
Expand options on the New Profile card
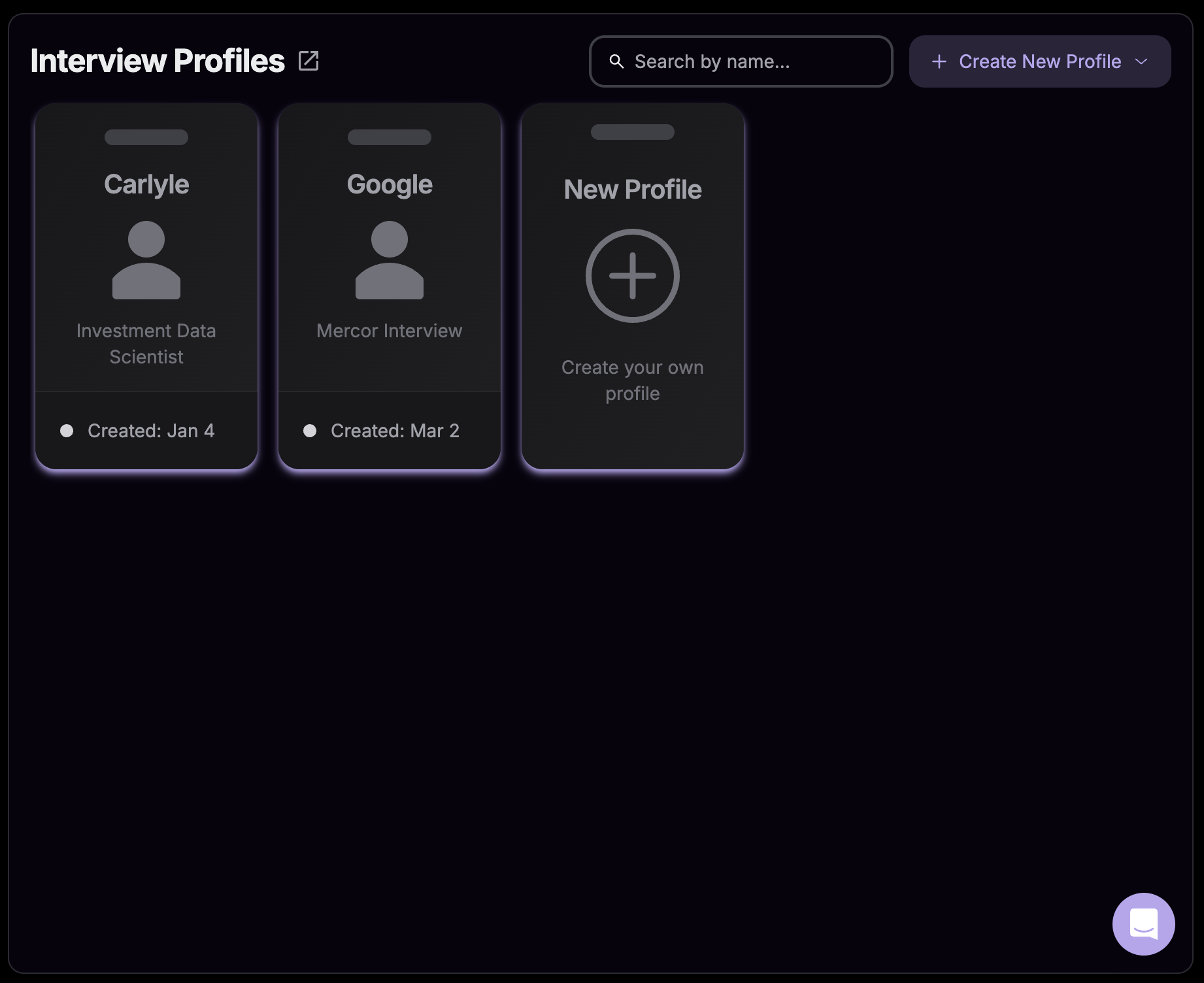631,132
